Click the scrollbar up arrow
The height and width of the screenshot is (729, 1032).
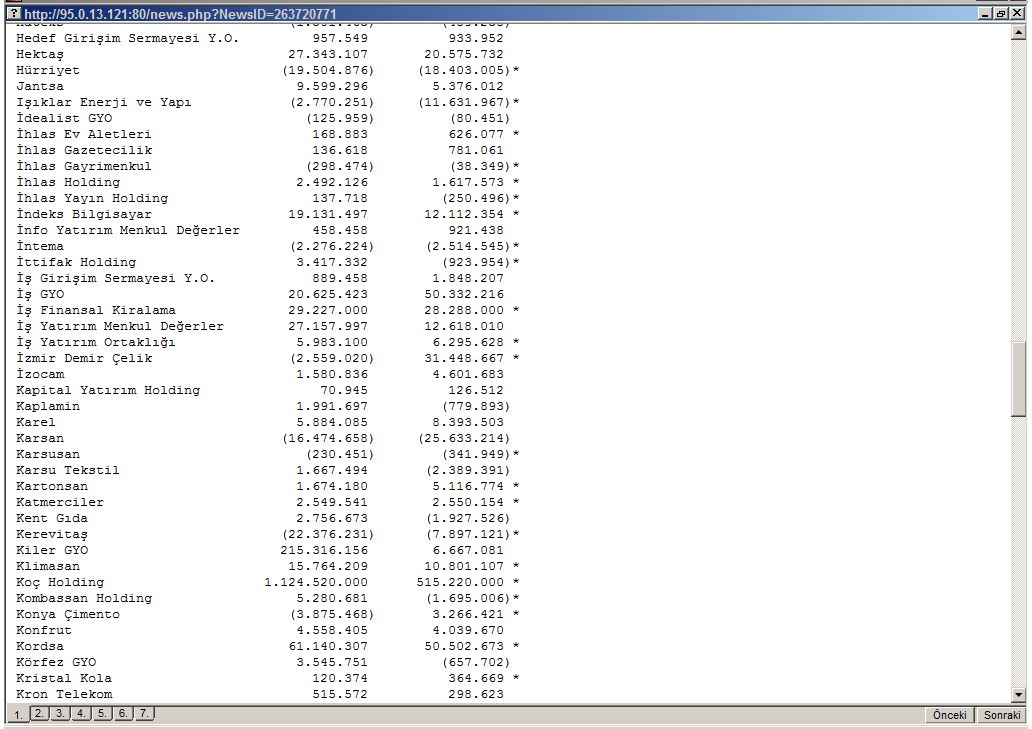coord(1018,32)
